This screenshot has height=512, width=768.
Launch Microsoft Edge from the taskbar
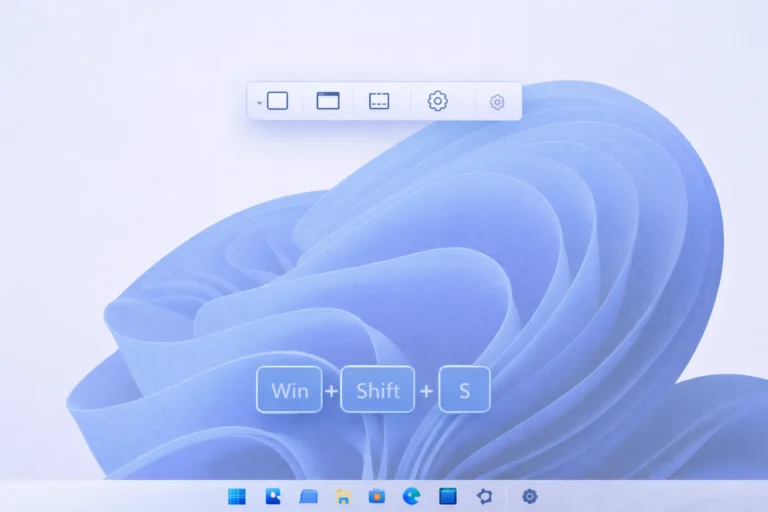tap(411, 496)
